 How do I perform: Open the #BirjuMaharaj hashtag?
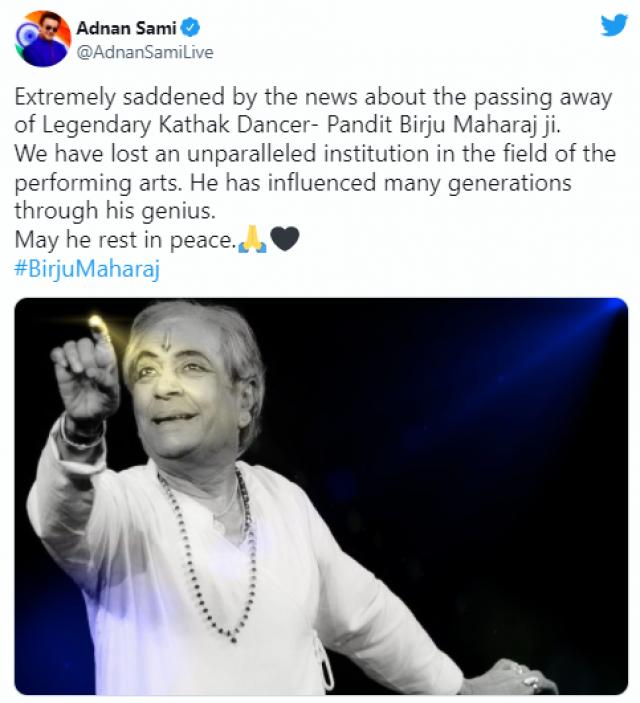click(x=87, y=269)
